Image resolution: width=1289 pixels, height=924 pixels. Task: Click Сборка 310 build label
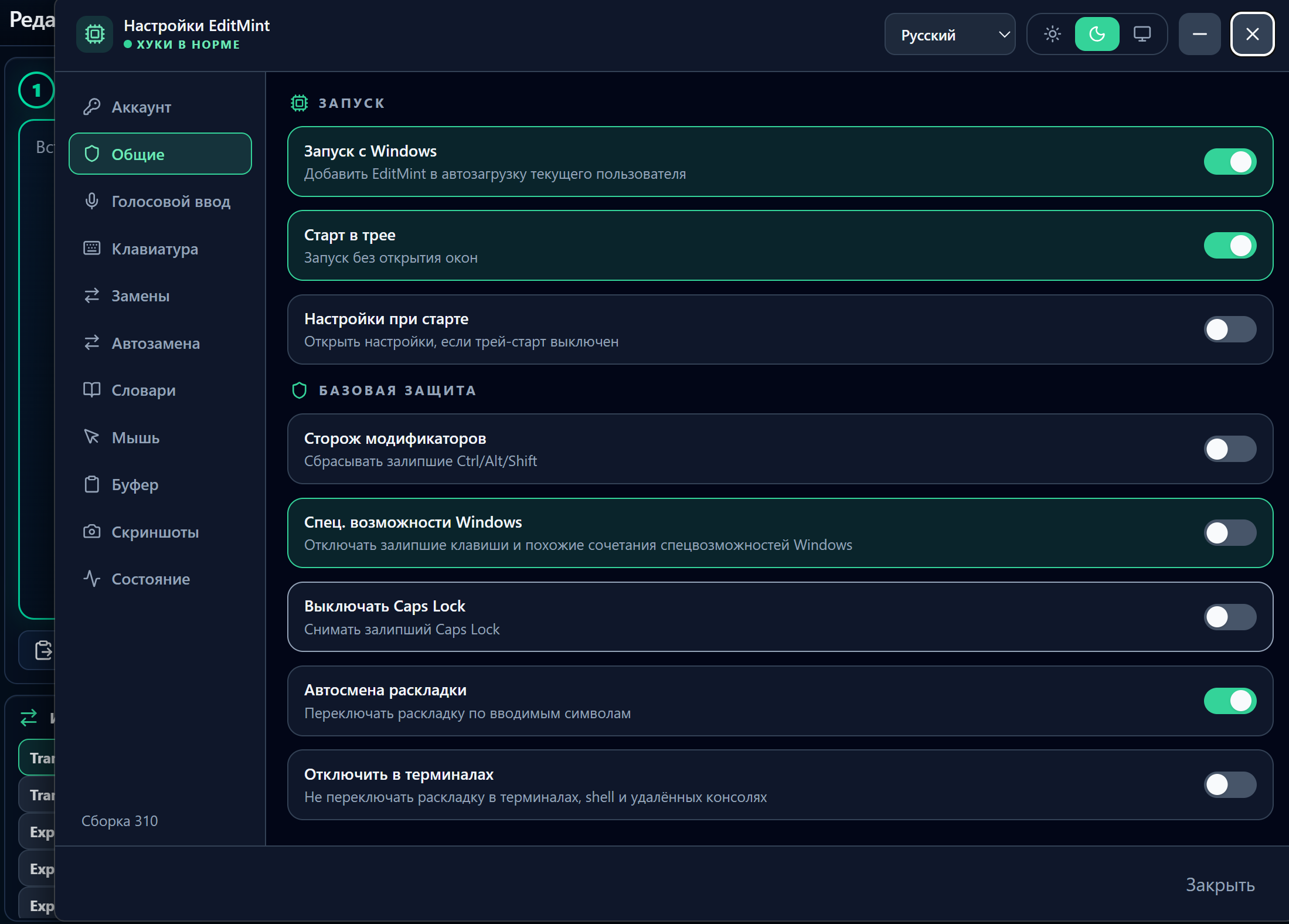[x=120, y=821]
